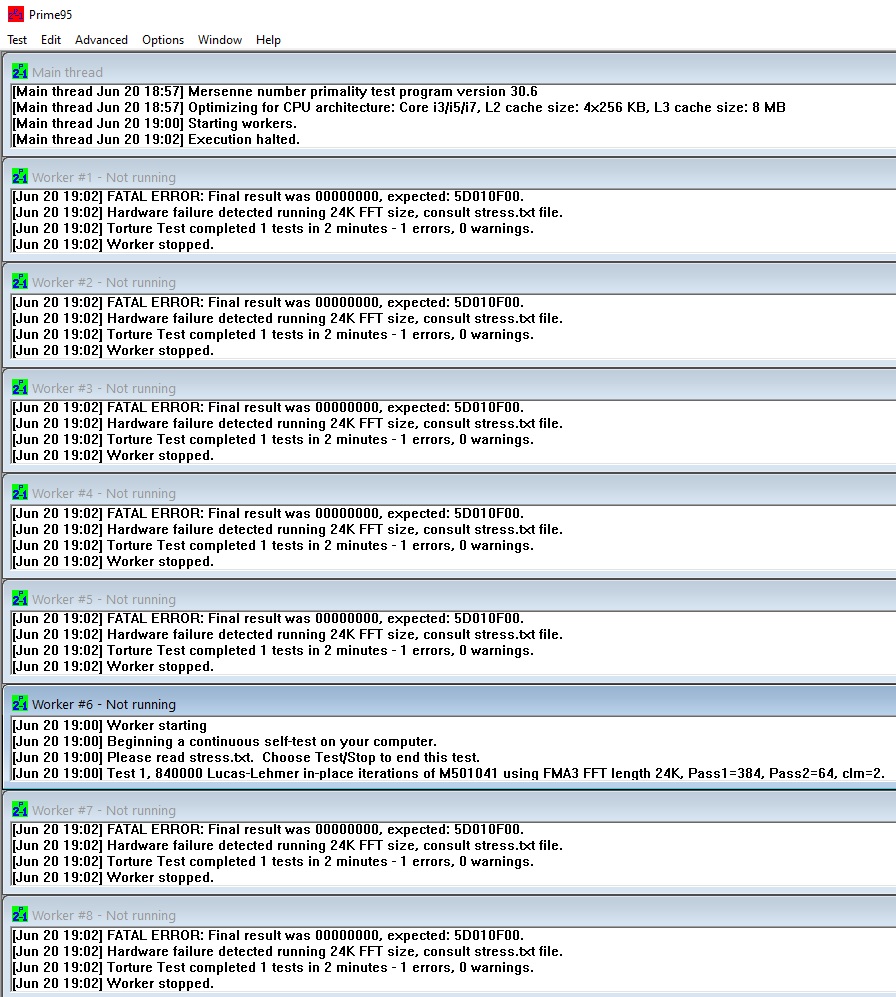
Task: Click Worker #8 'Torture Test completed' line
Action: [273, 968]
